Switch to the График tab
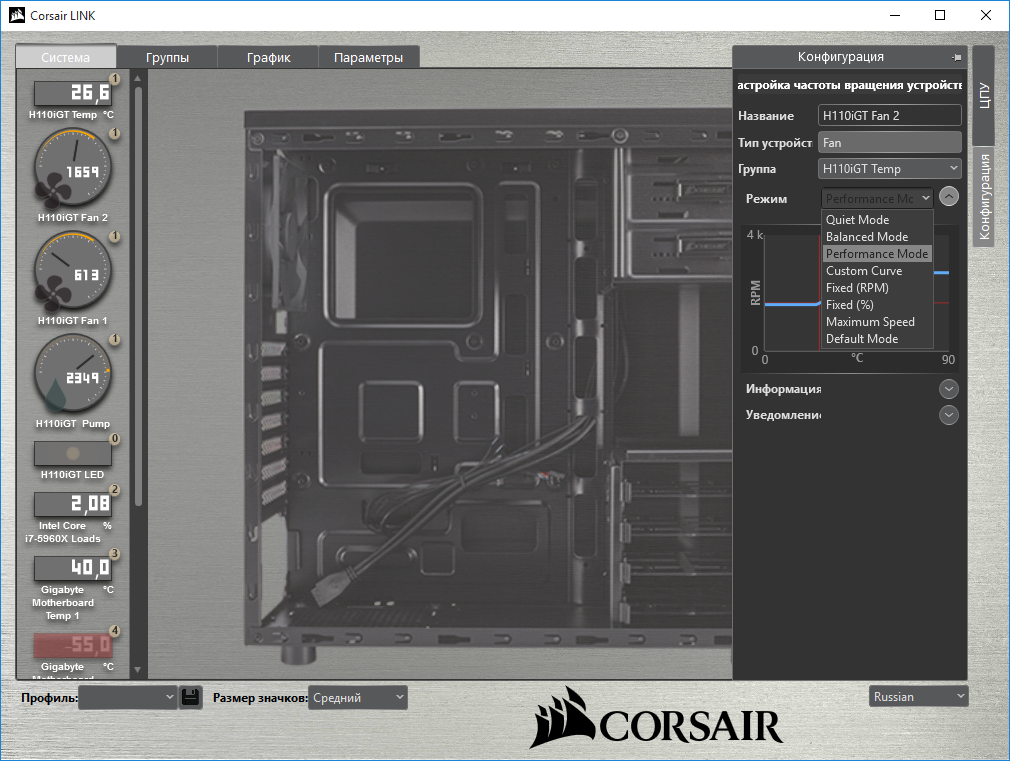The width and height of the screenshot is (1010, 761). (x=267, y=57)
